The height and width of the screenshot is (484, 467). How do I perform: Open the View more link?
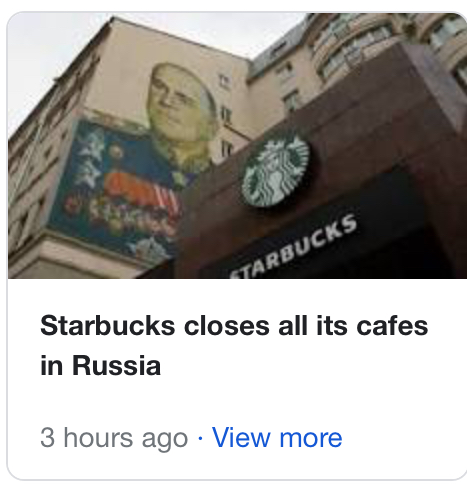[277, 438]
